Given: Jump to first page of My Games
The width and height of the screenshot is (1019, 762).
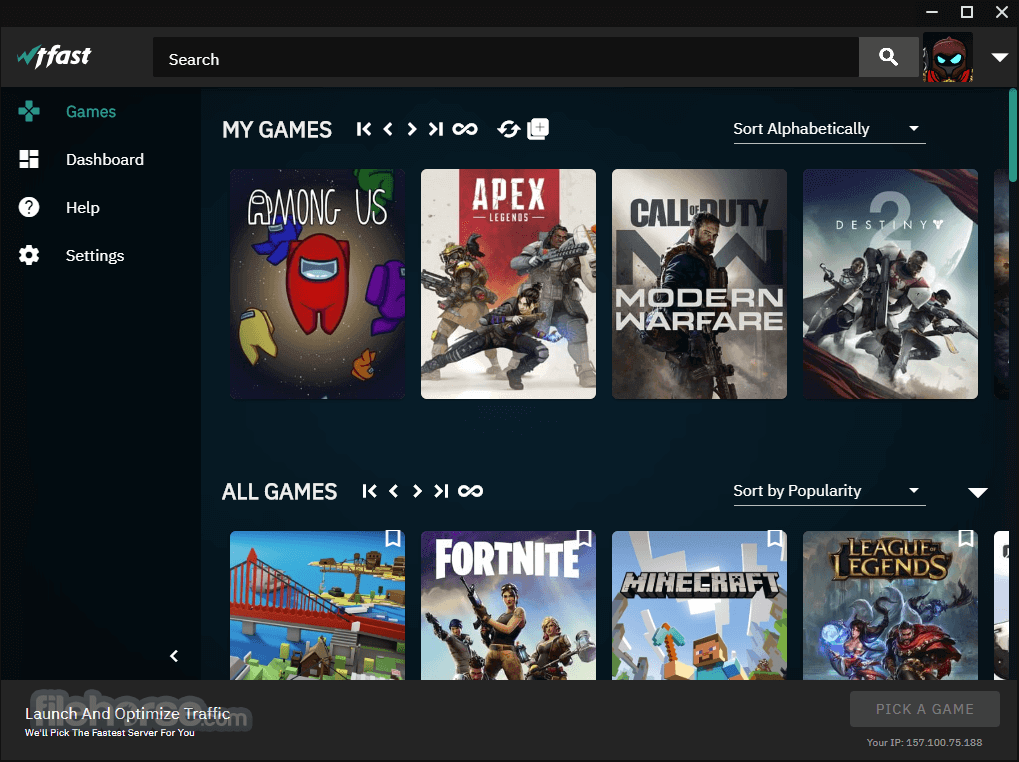Looking at the screenshot, I should click(364, 129).
